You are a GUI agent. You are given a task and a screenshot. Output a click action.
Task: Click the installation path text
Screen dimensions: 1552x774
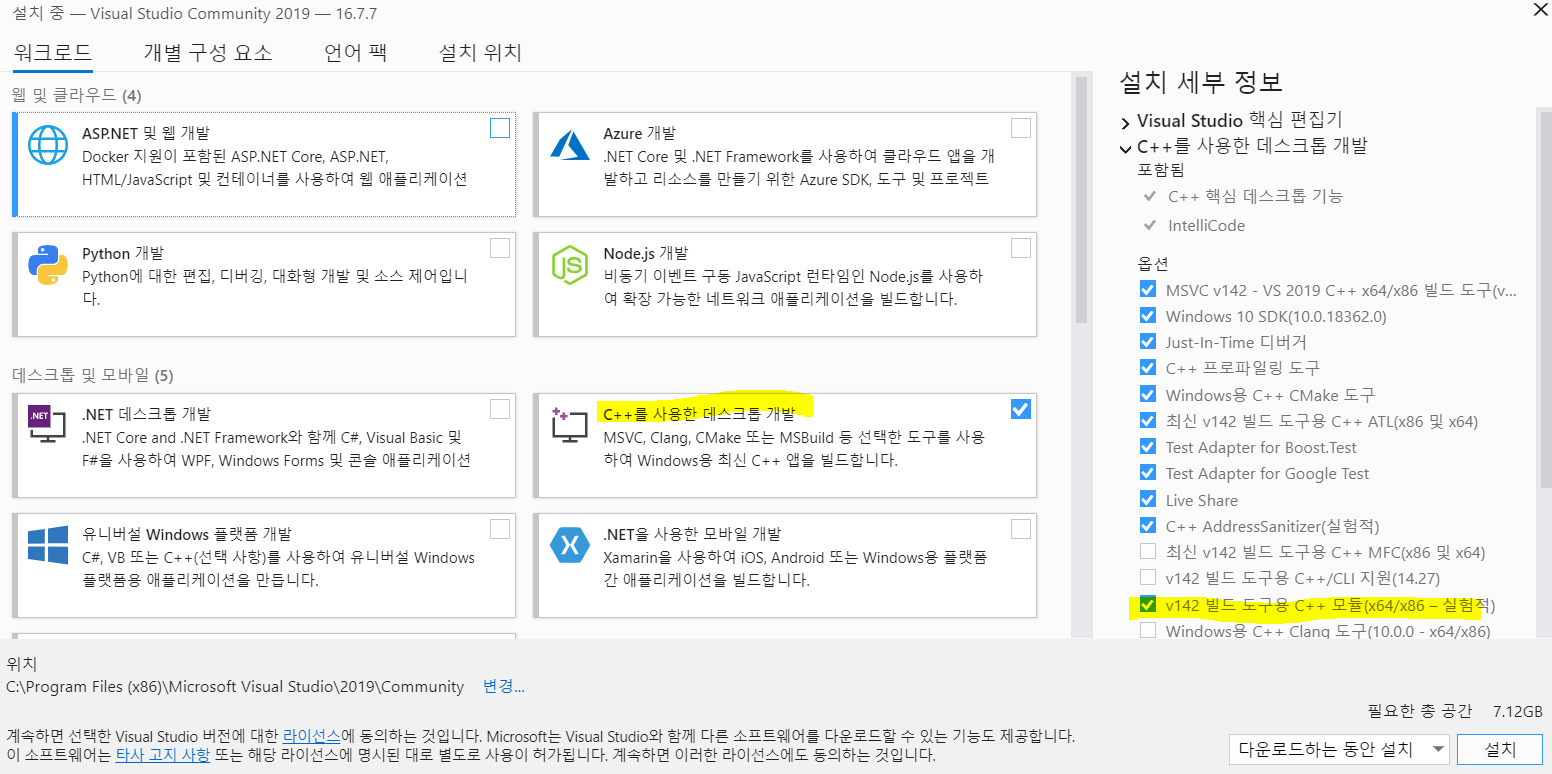tap(235, 686)
